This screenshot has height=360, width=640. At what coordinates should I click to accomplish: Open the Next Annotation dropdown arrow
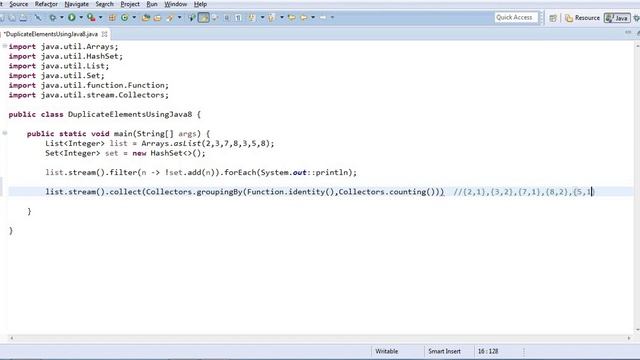pos(262,18)
